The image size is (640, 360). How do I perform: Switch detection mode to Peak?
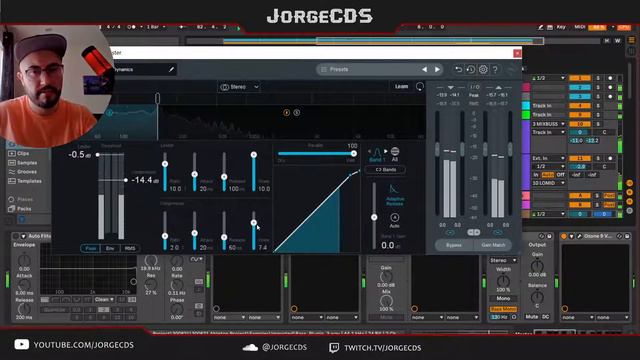pyautogui.click(x=91, y=248)
